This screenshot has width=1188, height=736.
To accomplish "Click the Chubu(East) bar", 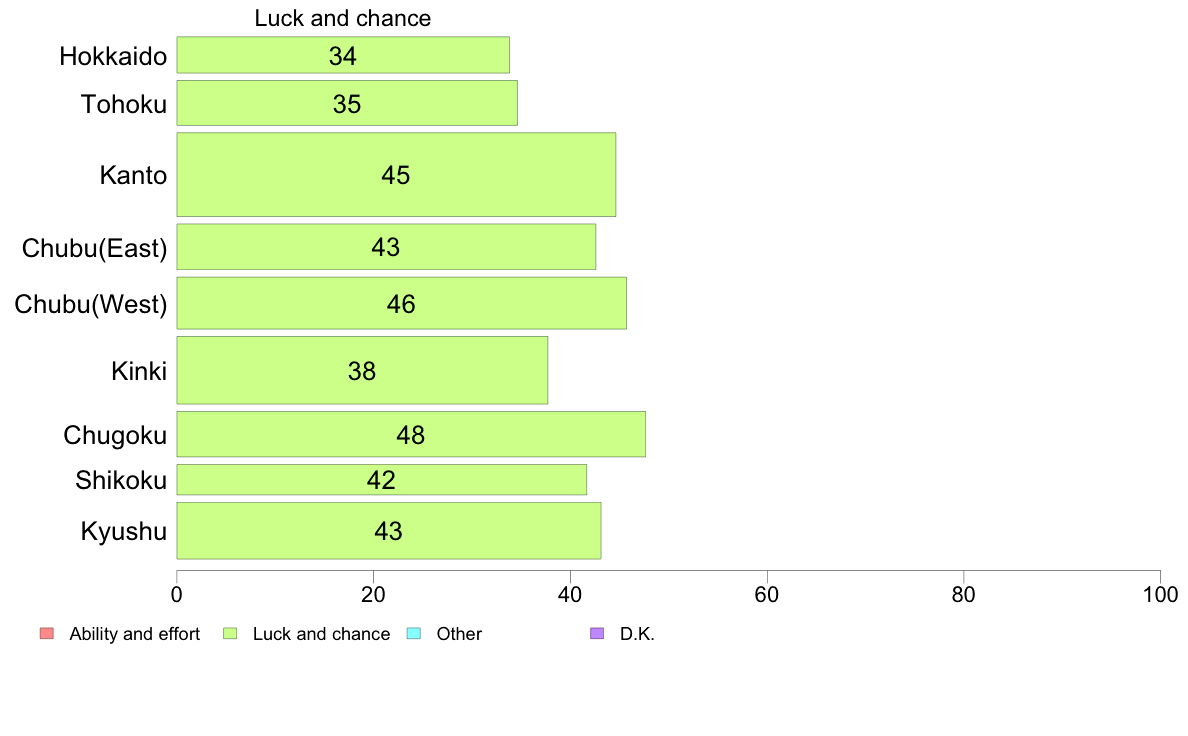I will coord(386,247).
